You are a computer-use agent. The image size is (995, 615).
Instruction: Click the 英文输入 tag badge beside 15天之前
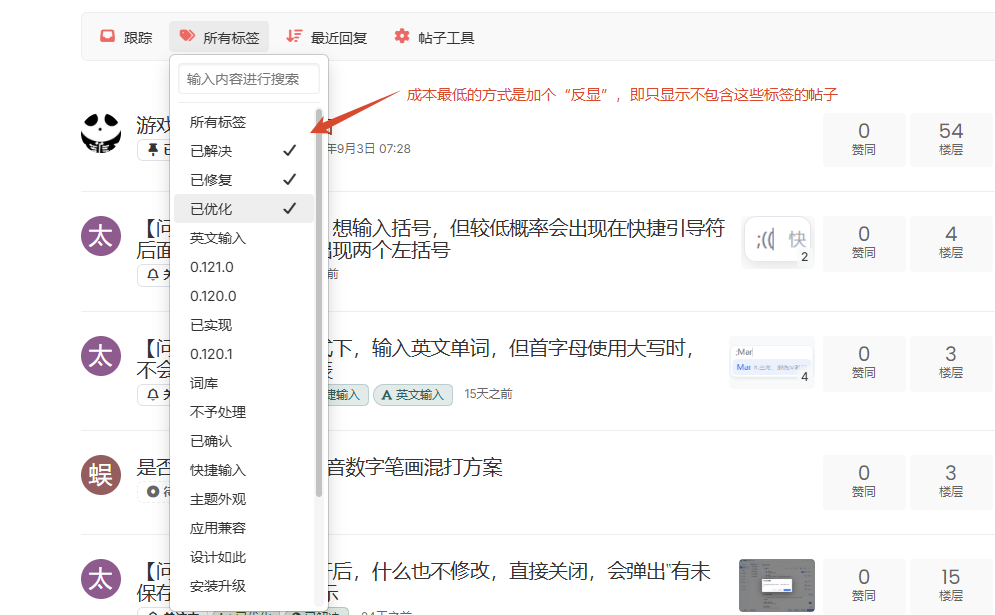click(413, 395)
